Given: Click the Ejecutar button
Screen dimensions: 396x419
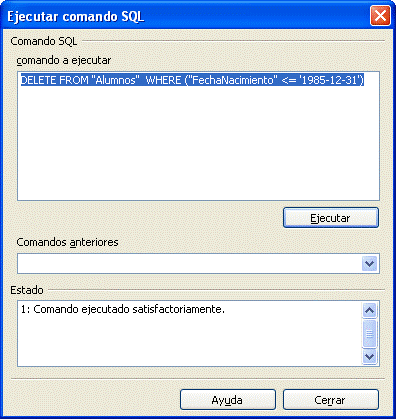Looking at the screenshot, I should pos(331,218).
